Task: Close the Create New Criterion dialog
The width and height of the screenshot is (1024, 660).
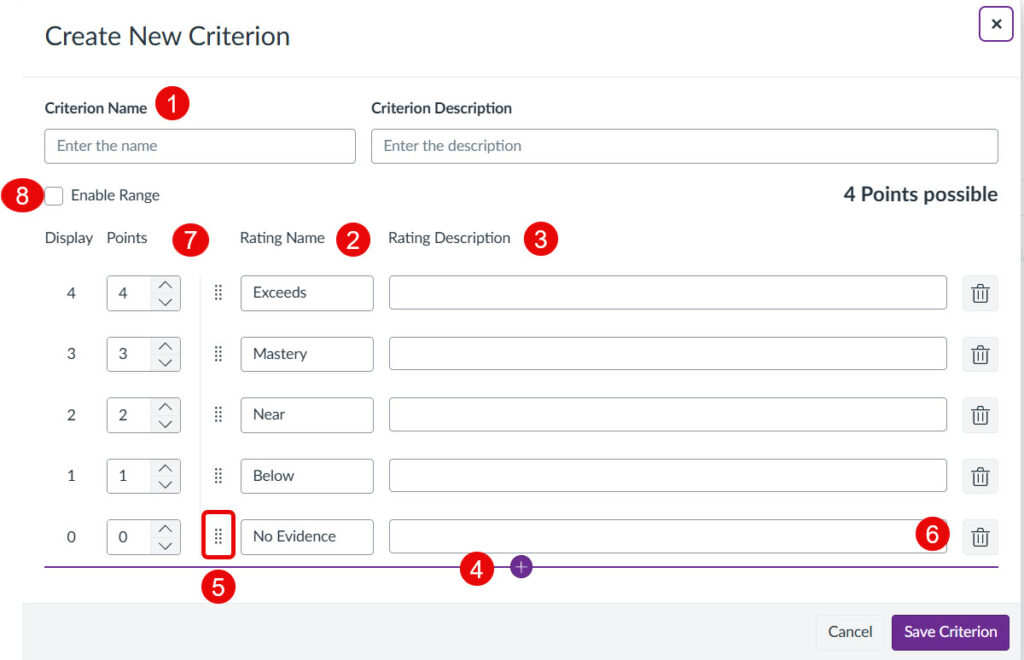Action: pyautogui.click(x=996, y=24)
